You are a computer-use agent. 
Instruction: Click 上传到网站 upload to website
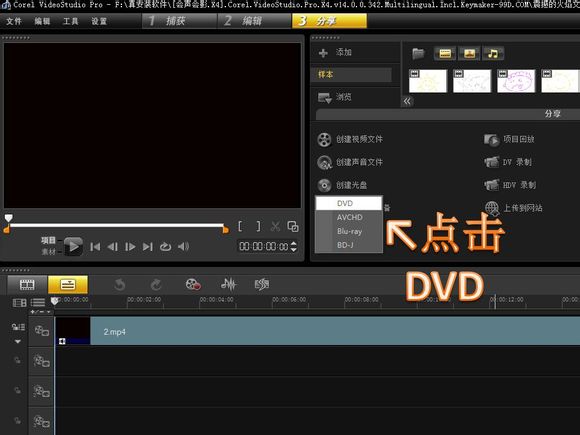click(513, 208)
